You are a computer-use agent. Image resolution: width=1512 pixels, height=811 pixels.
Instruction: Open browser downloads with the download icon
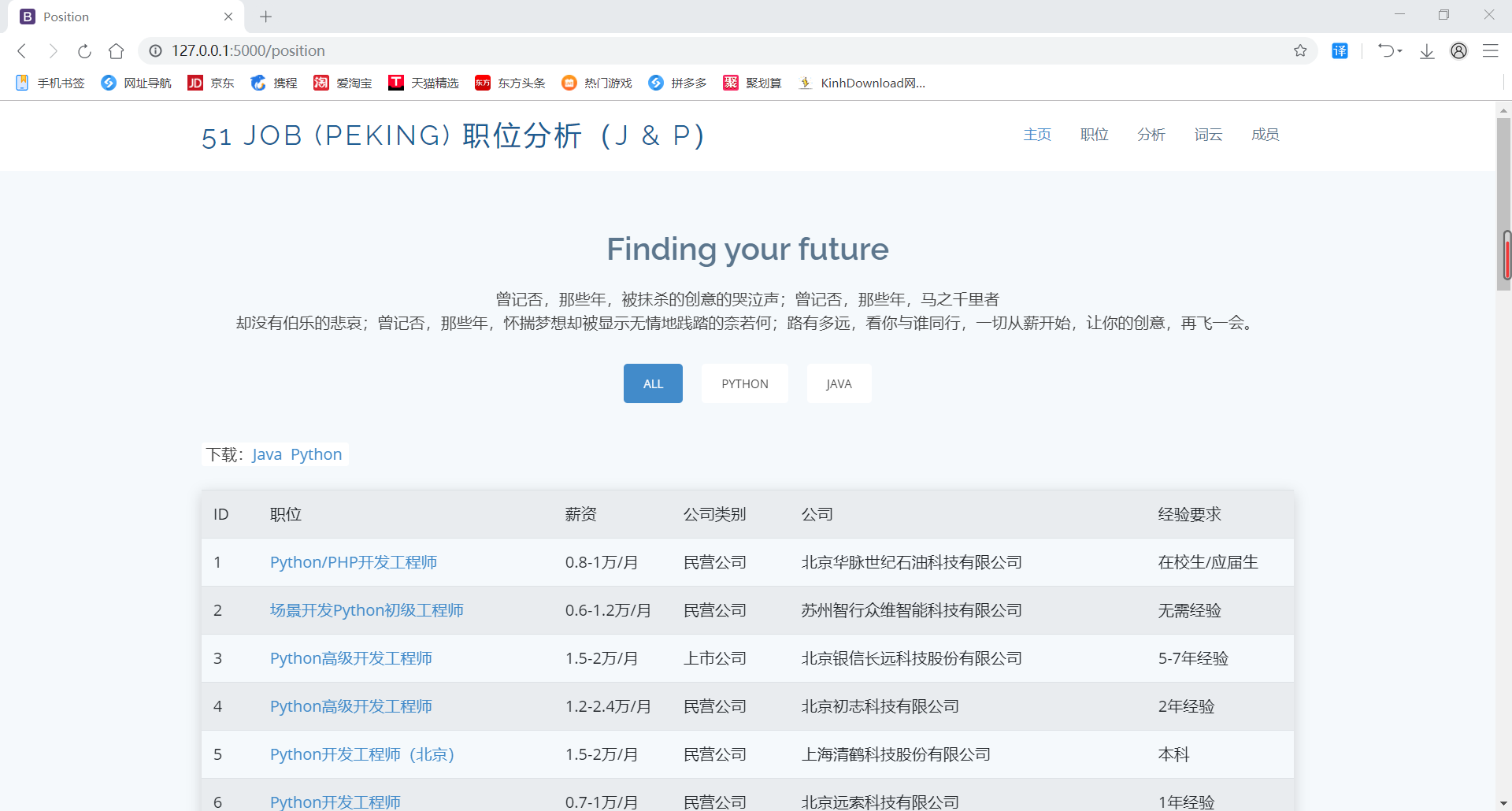1425,50
